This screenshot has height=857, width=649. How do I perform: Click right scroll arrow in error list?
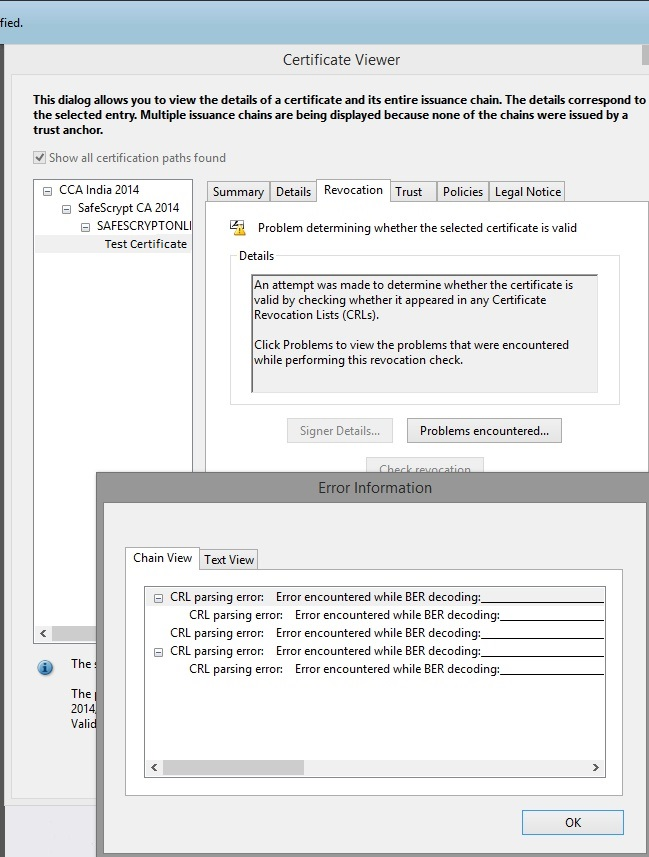click(x=595, y=767)
